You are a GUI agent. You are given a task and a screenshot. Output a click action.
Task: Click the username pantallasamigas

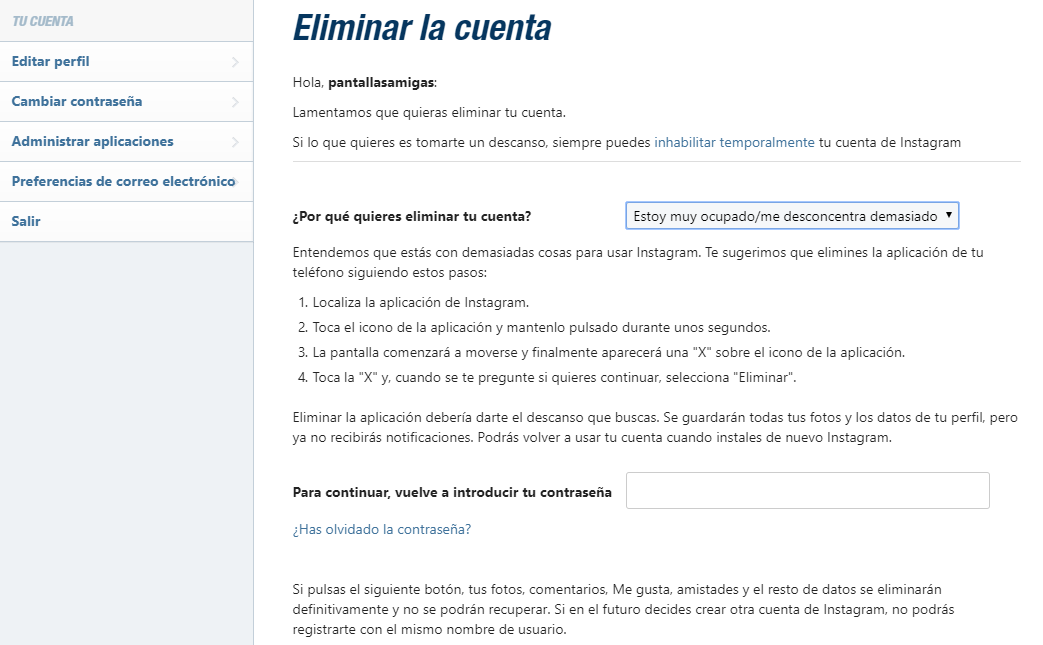[x=381, y=82]
